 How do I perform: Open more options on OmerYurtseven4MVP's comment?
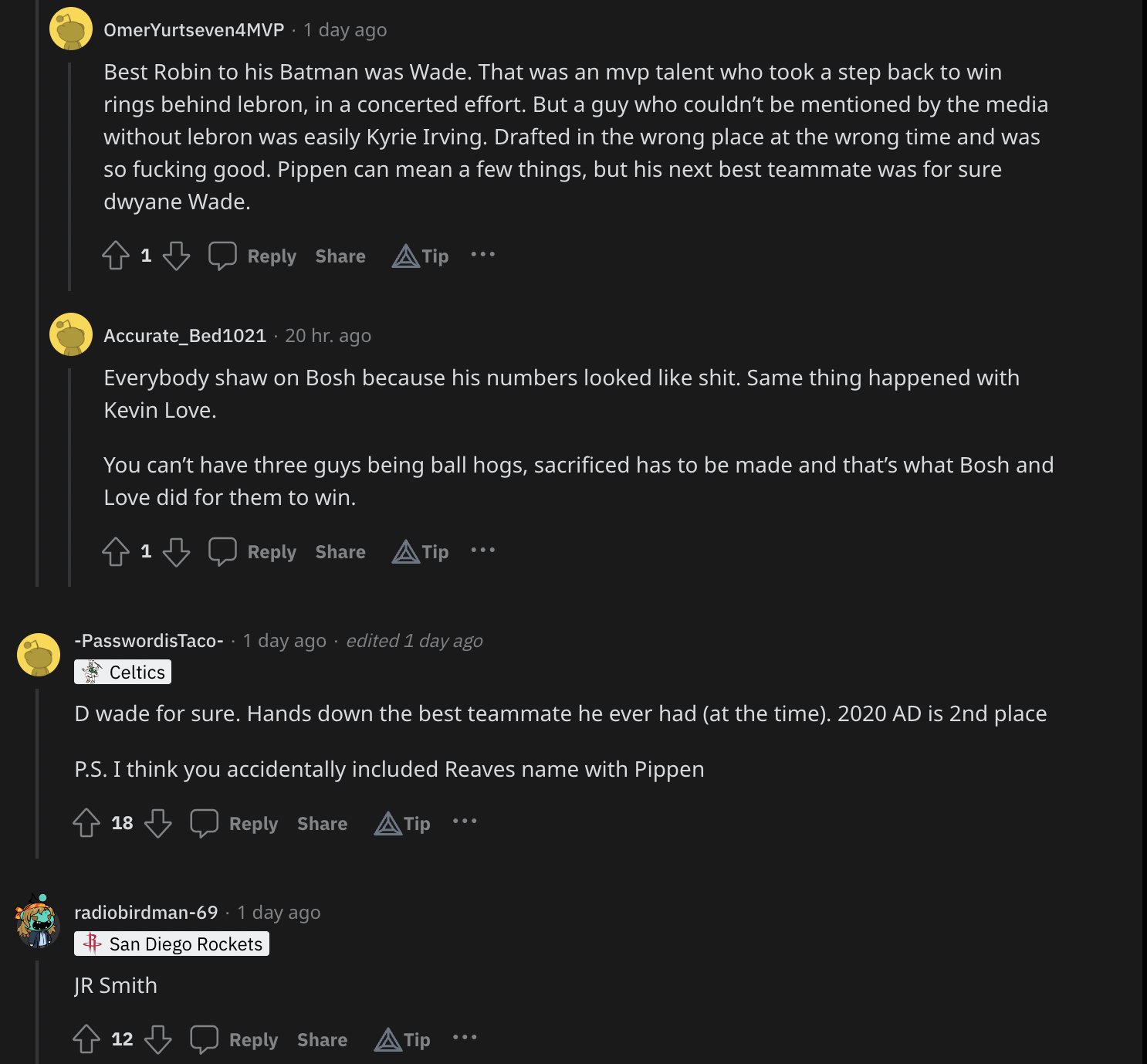tap(483, 255)
